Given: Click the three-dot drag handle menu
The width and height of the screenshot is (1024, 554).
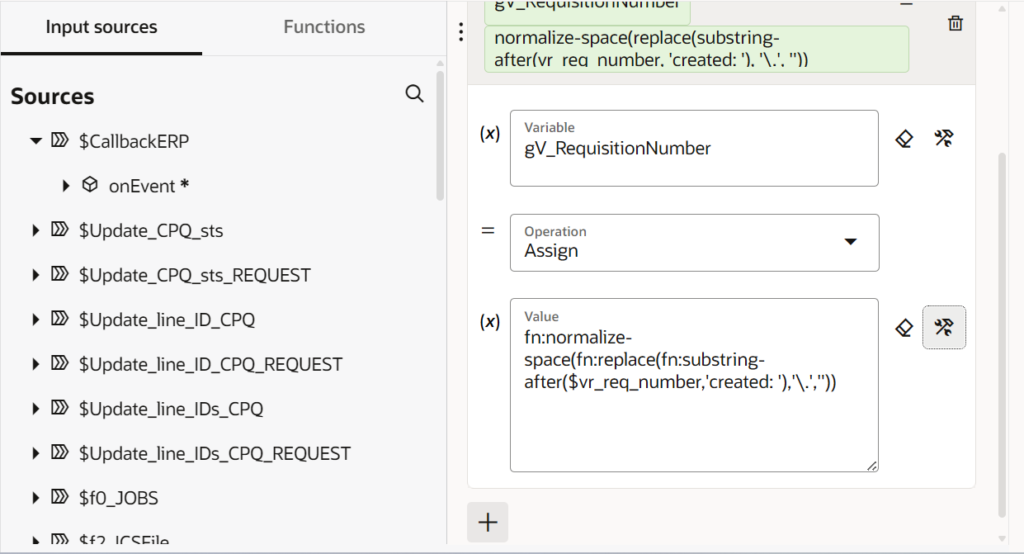Looking at the screenshot, I should (x=460, y=32).
